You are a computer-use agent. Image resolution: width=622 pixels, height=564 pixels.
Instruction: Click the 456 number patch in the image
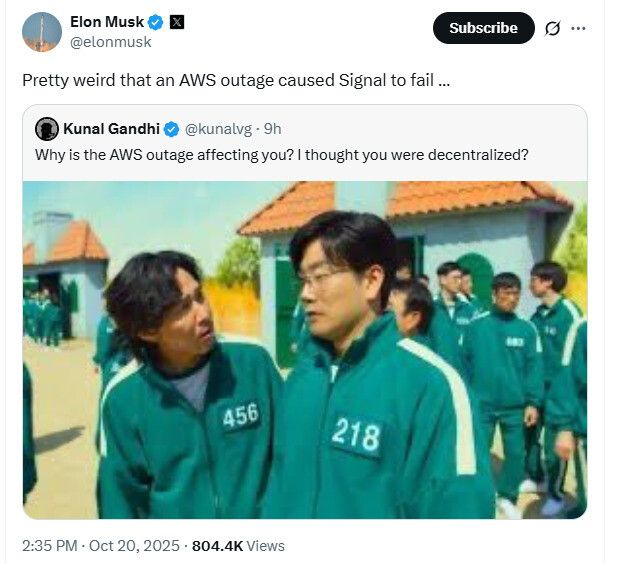pos(240,415)
